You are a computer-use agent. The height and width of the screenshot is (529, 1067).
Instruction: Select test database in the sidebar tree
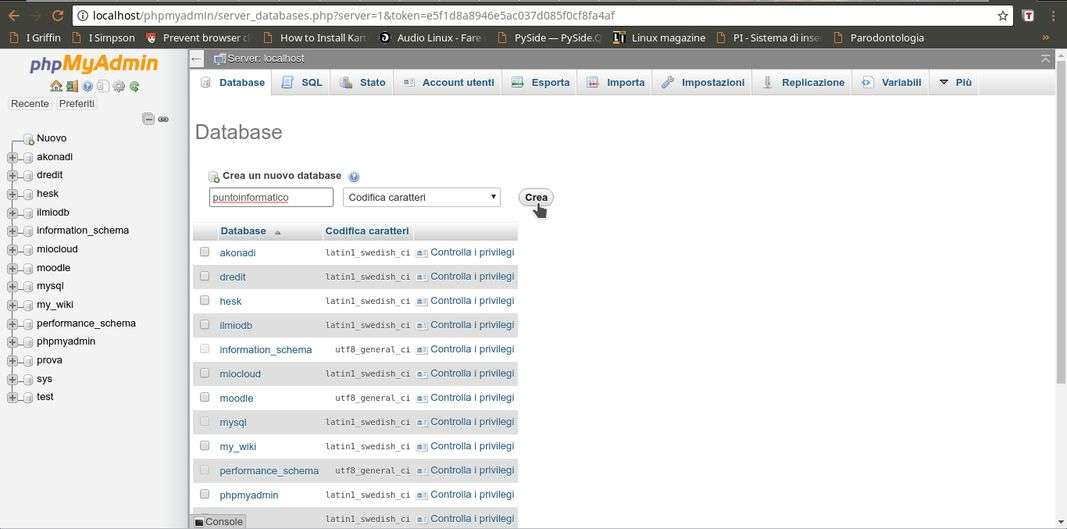click(x=45, y=397)
